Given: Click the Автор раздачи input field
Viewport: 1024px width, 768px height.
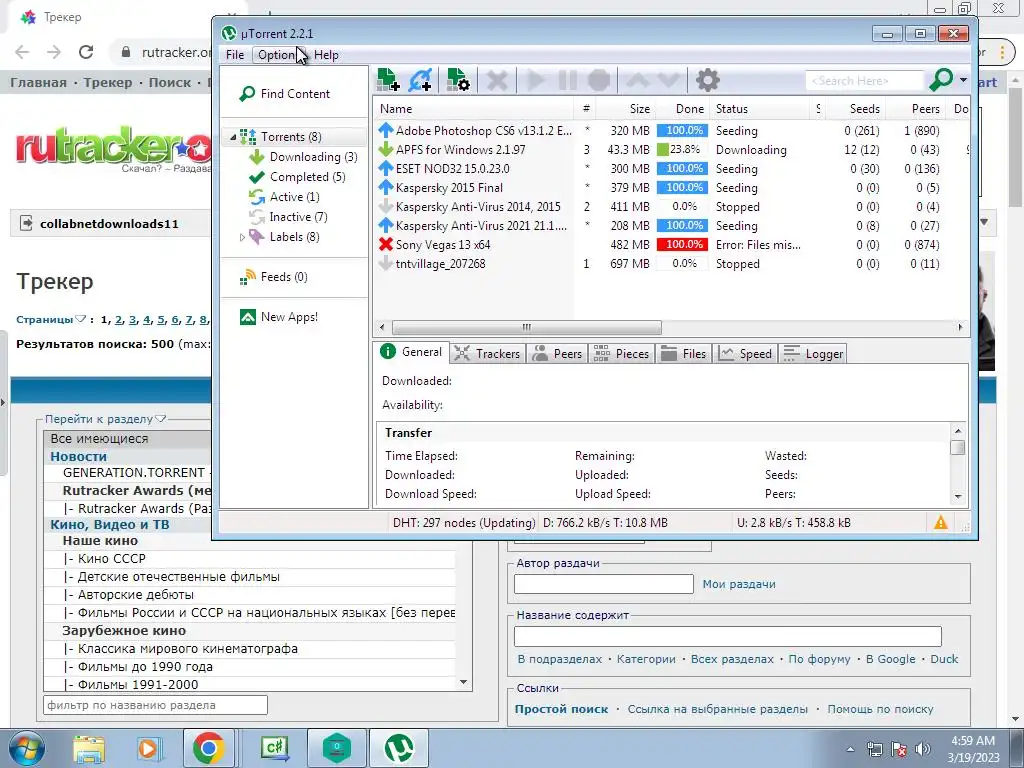Looking at the screenshot, I should (603, 584).
